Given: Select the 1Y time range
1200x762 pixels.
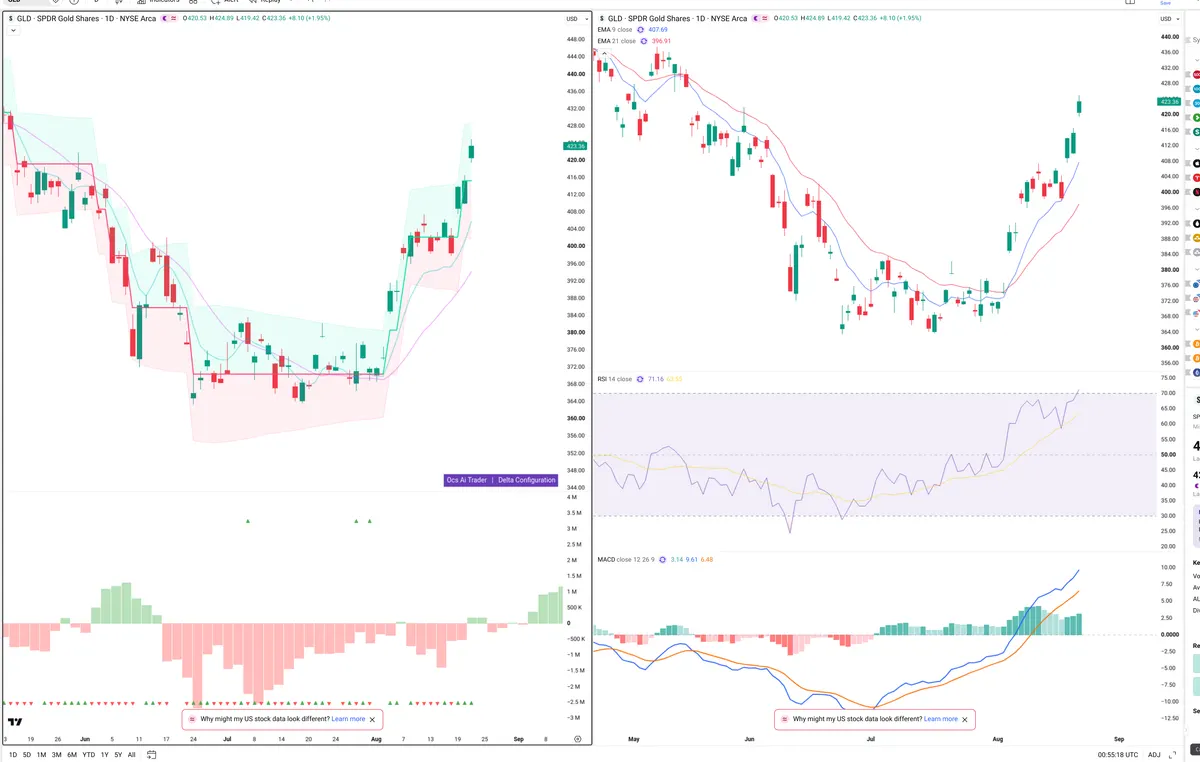Looking at the screenshot, I should (105, 755).
